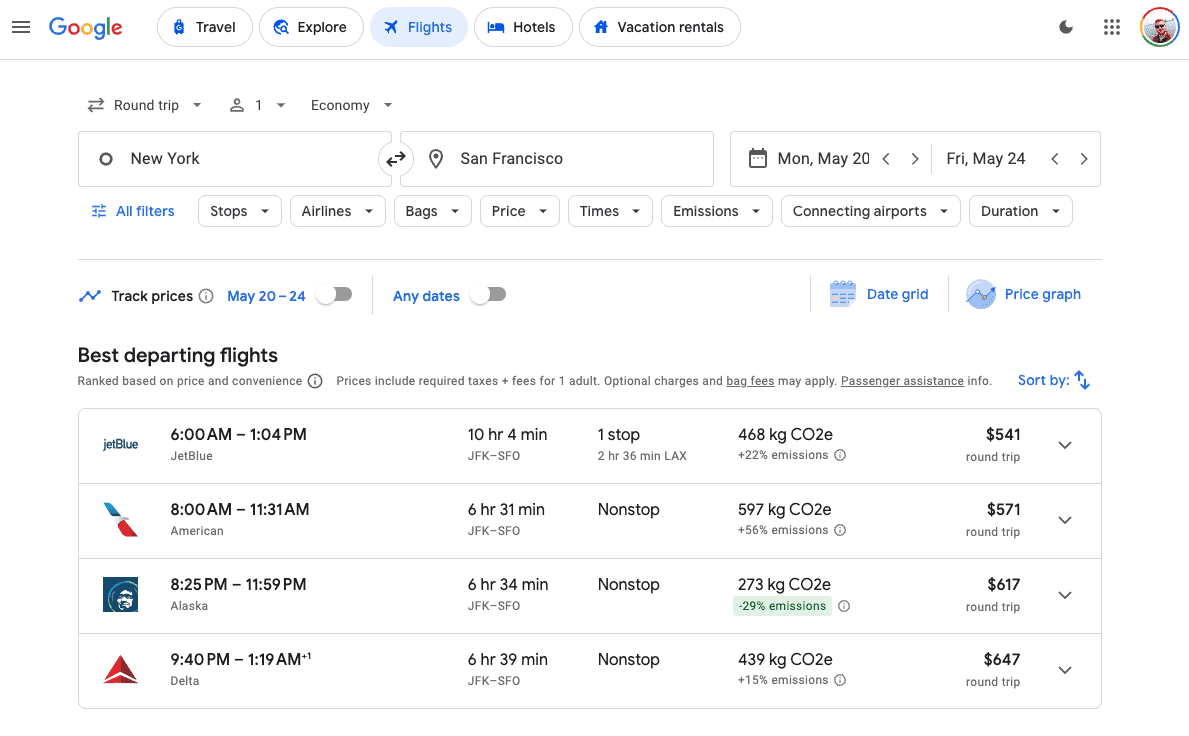Toggle dark mode moon icon
This screenshot has width=1189, height=736.
point(1066,27)
